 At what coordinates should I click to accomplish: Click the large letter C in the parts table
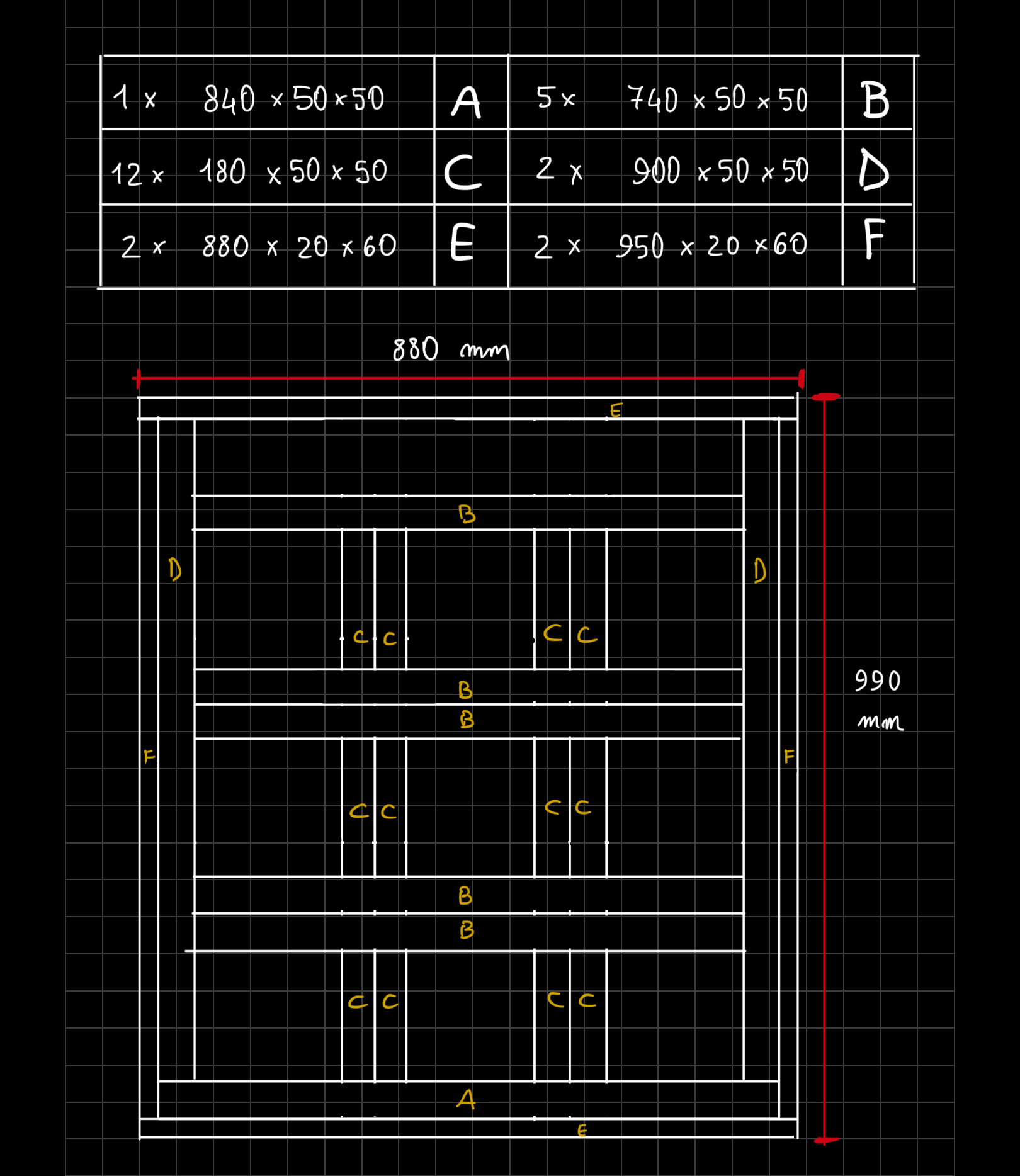[x=463, y=173]
